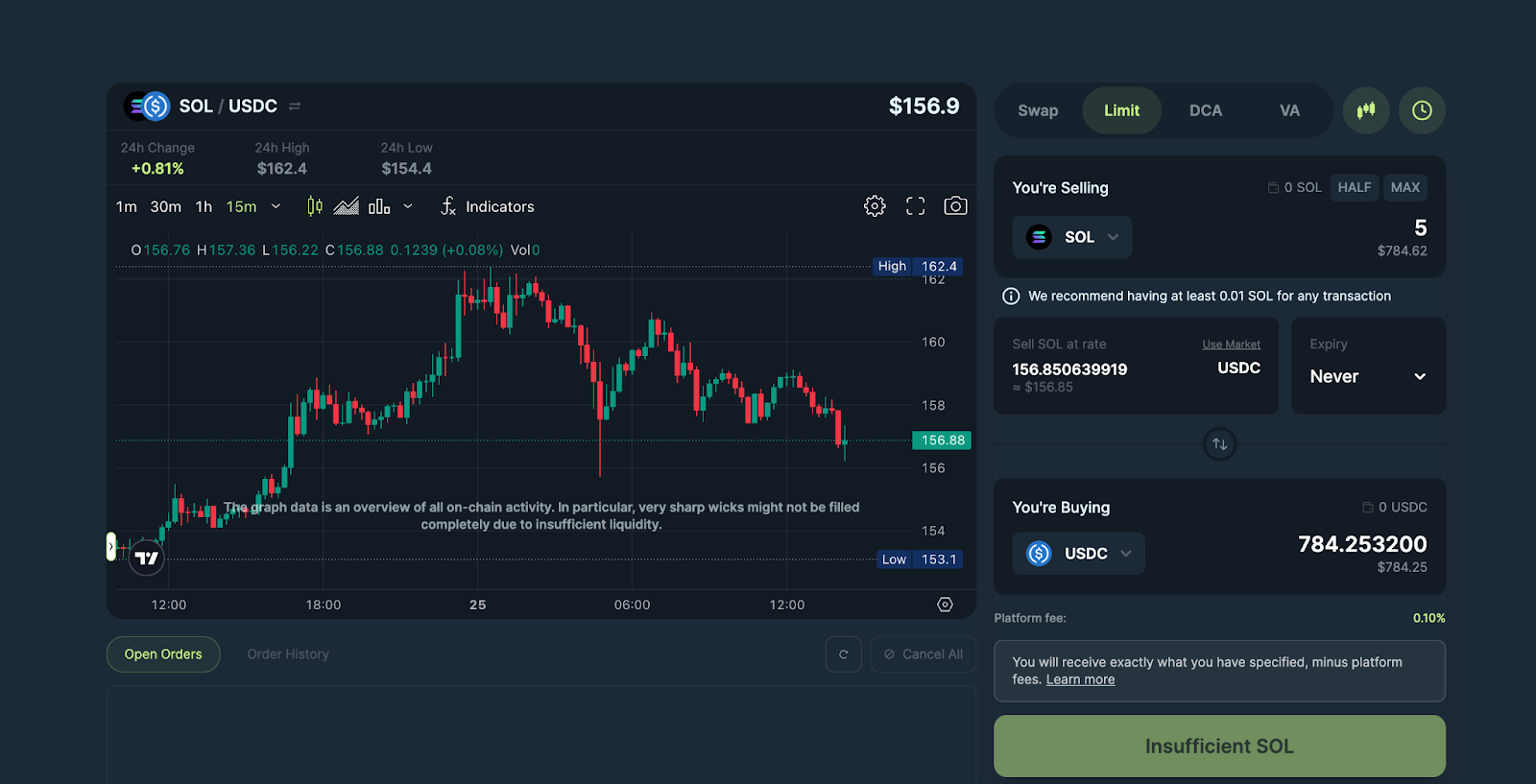
Task: Open the time axis settings icon
Action: [x=946, y=605]
